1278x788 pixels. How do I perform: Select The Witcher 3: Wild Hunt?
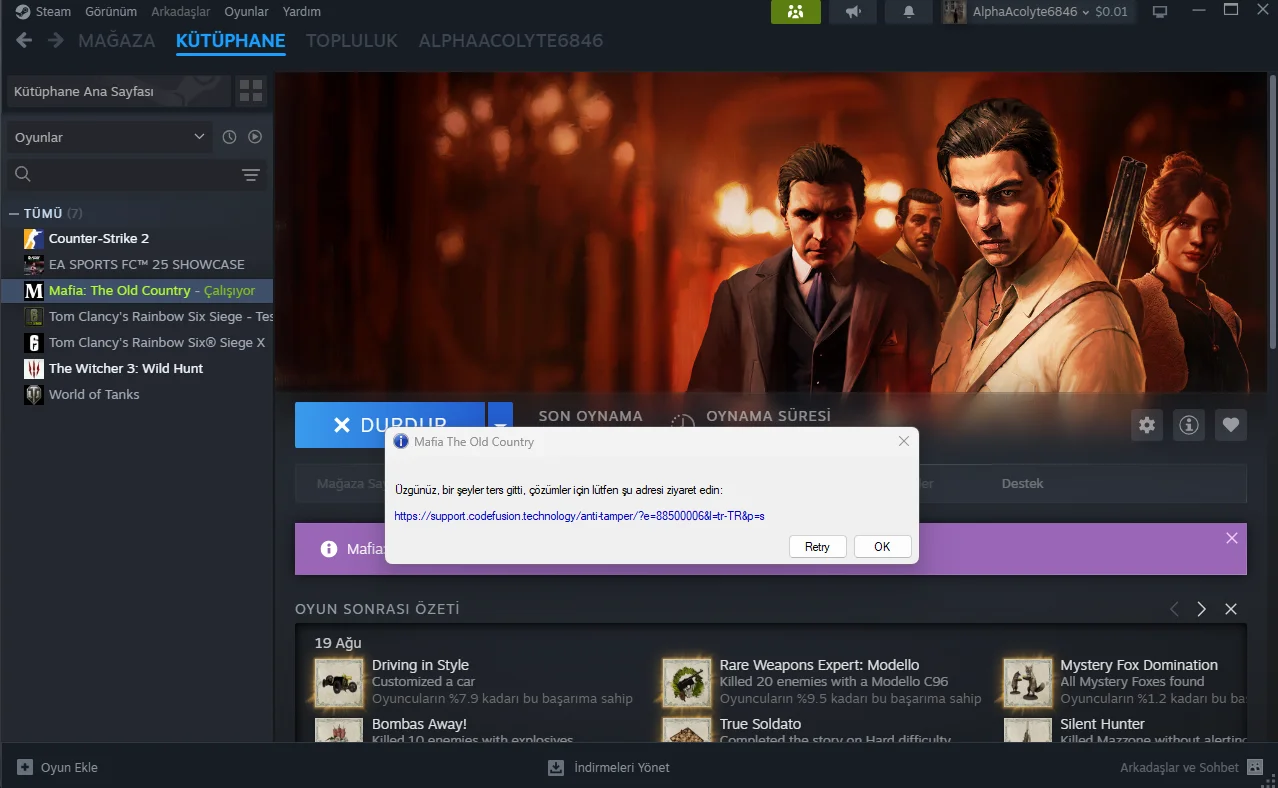tap(126, 368)
